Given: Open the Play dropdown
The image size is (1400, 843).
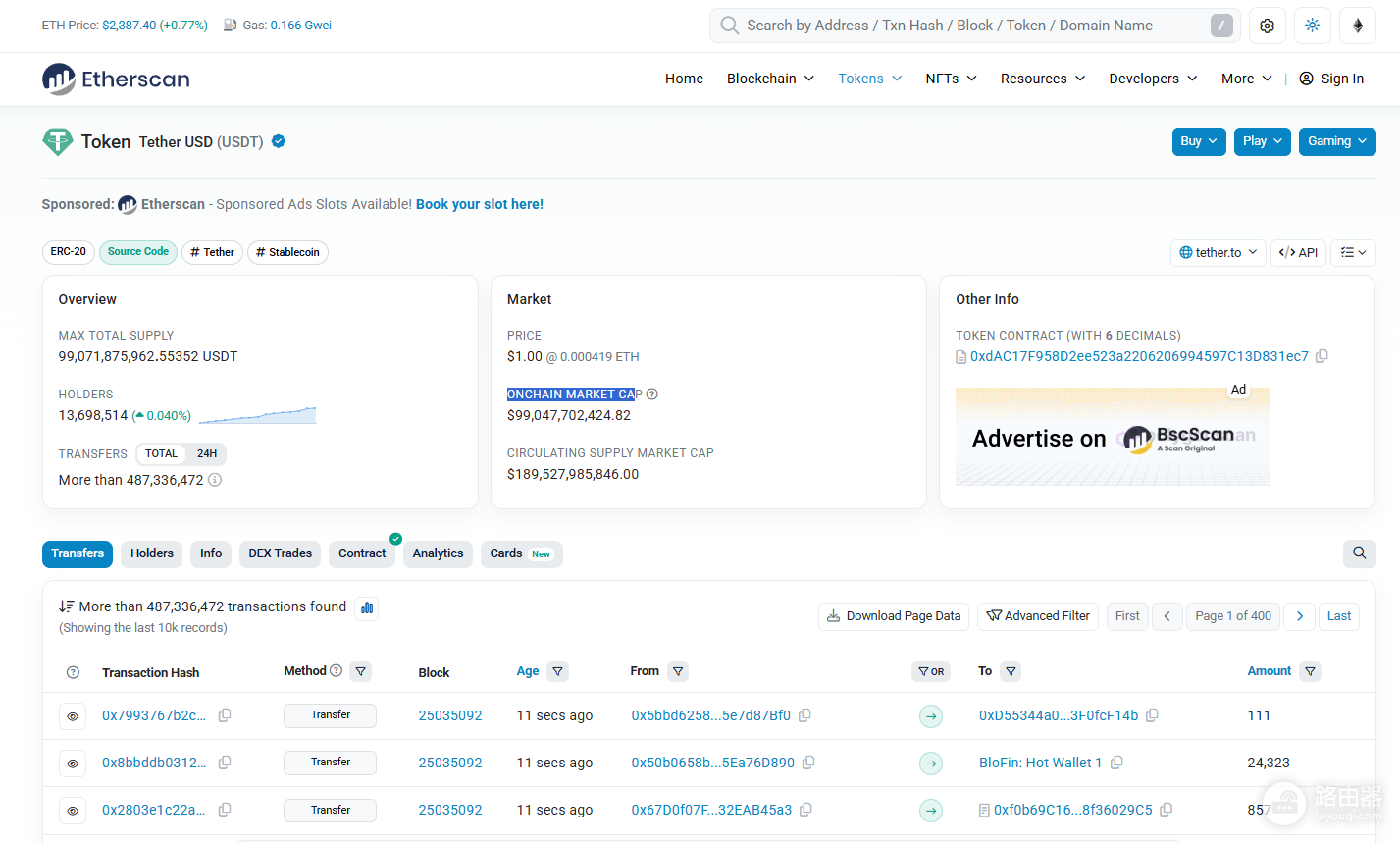Looking at the screenshot, I should 1263,141.
